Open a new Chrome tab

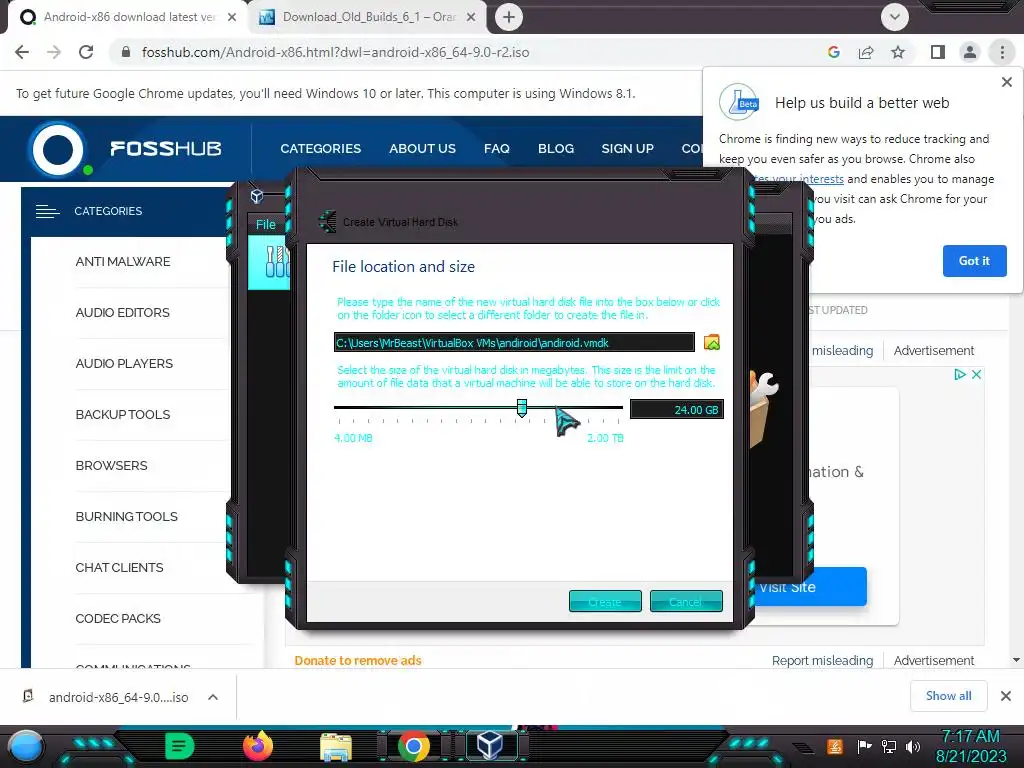click(509, 17)
